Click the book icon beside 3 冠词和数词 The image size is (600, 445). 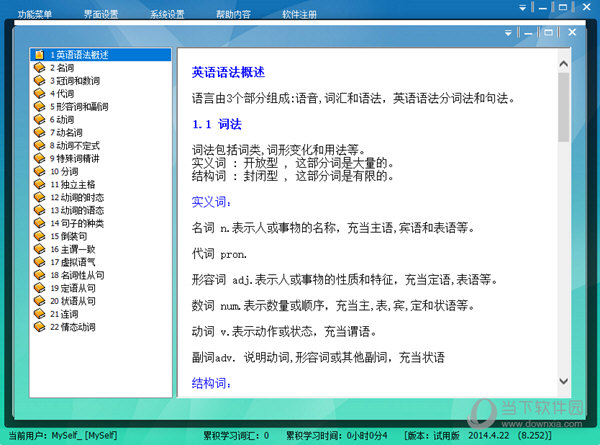click(x=39, y=81)
